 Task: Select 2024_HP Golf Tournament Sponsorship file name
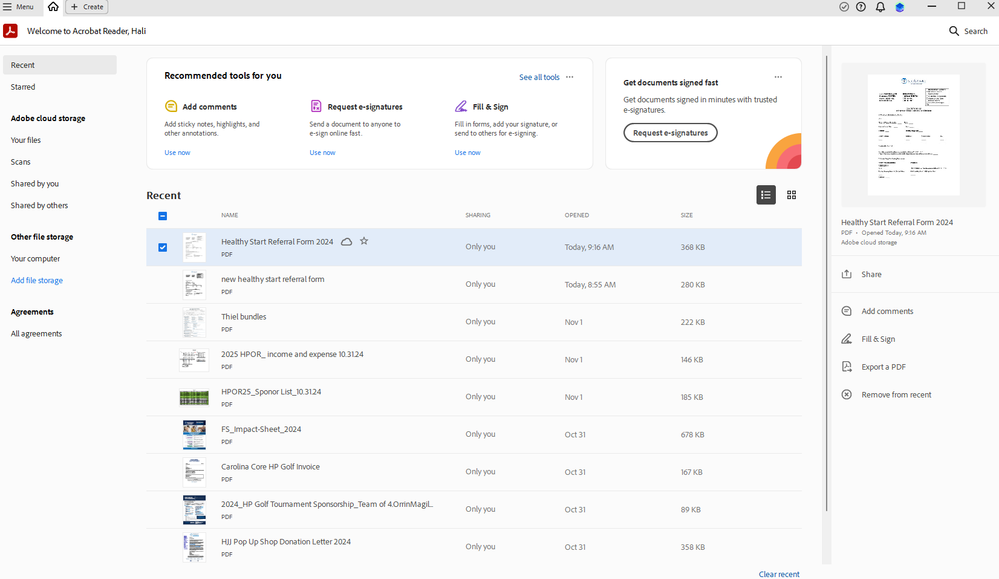(x=327, y=504)
